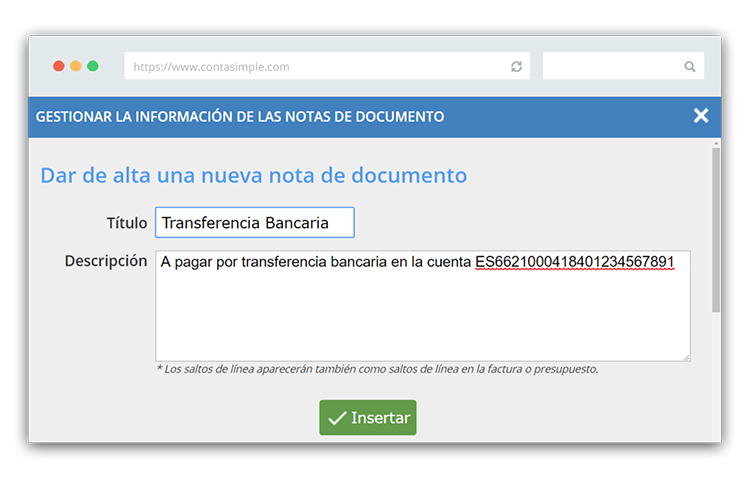Click the underlined IBAN number ES66210004...
750x484 pixels.
click(574, 263)
